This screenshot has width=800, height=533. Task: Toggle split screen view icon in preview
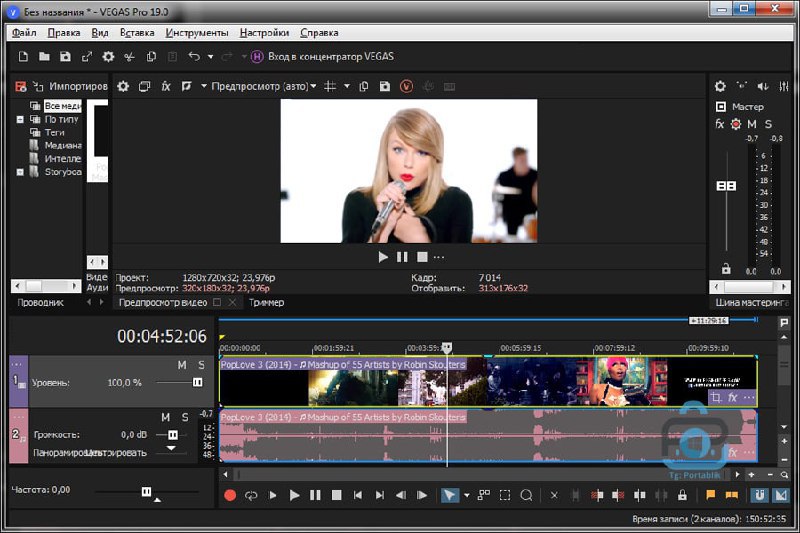coord(186,86)
